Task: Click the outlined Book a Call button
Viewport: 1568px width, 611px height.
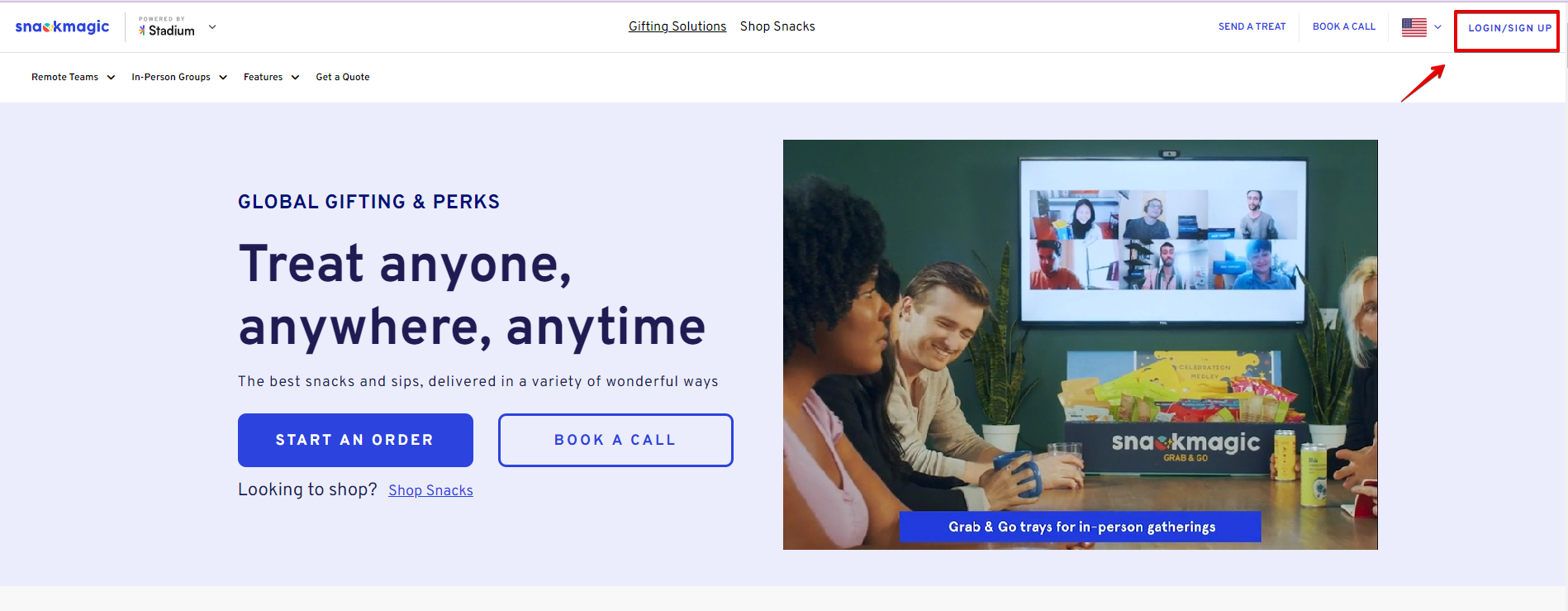Action: 615,440
